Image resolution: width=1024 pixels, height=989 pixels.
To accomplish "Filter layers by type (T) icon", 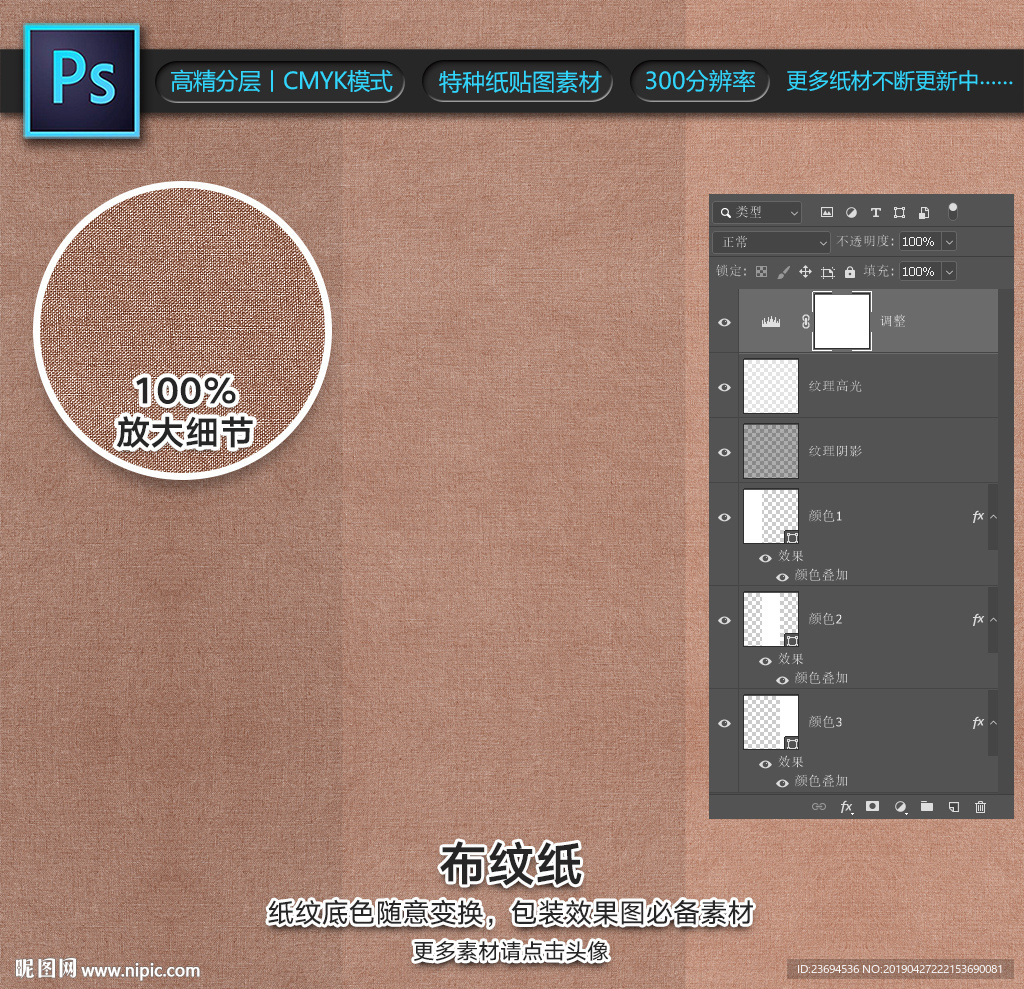I will pyautogui.click(x=876, y=212).
